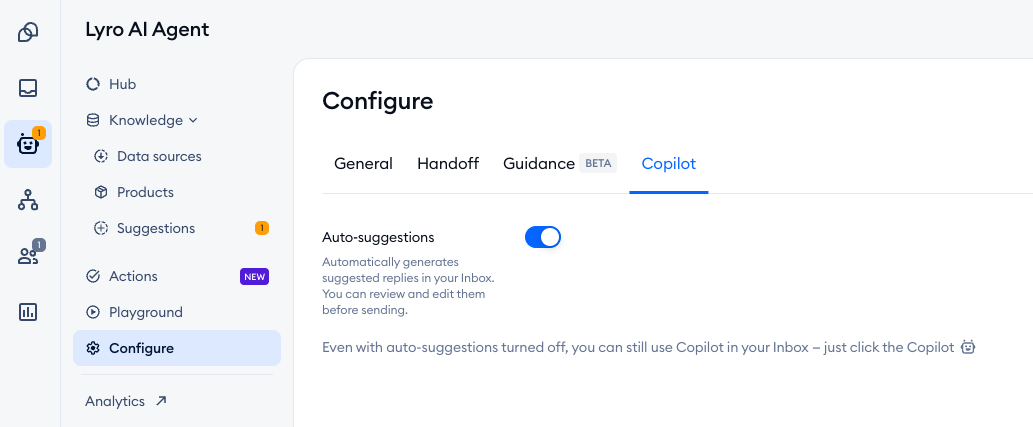
Task: Click the Copilot robot icon in hint text
Action: tap(967, 347)
